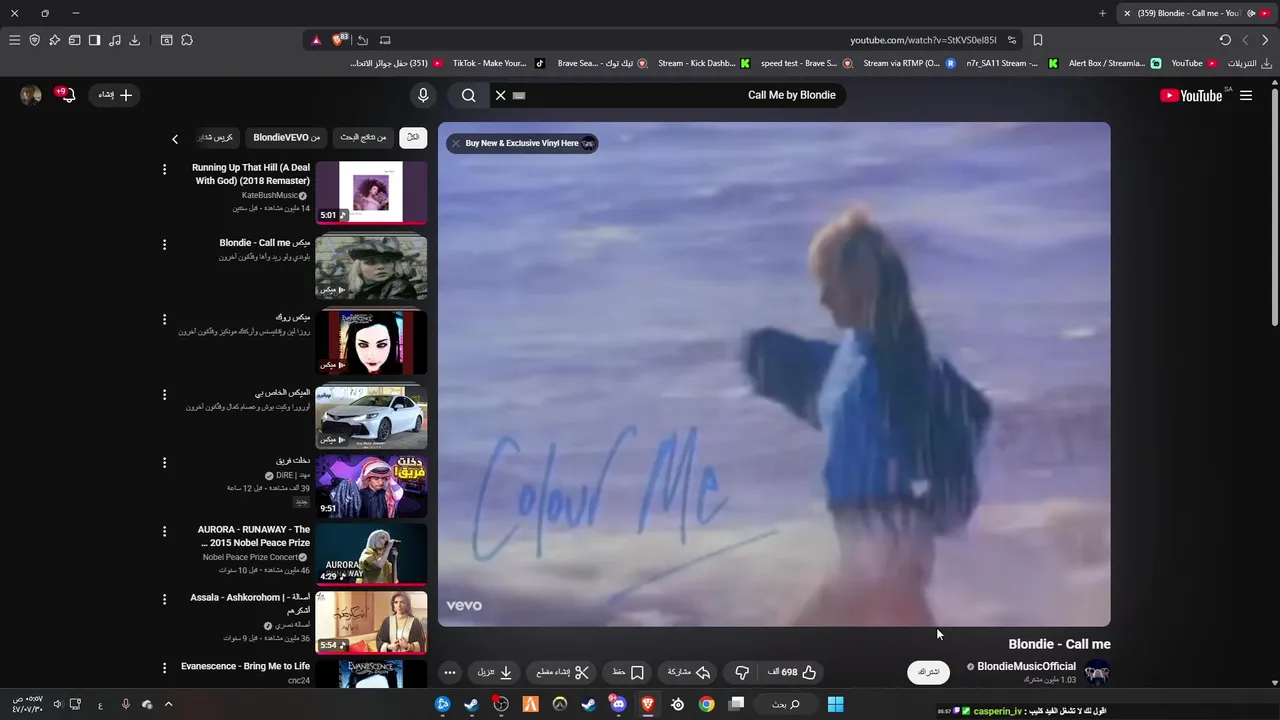Click the Create video plus button
The image size is (1280, 720).
pos(115,95)
